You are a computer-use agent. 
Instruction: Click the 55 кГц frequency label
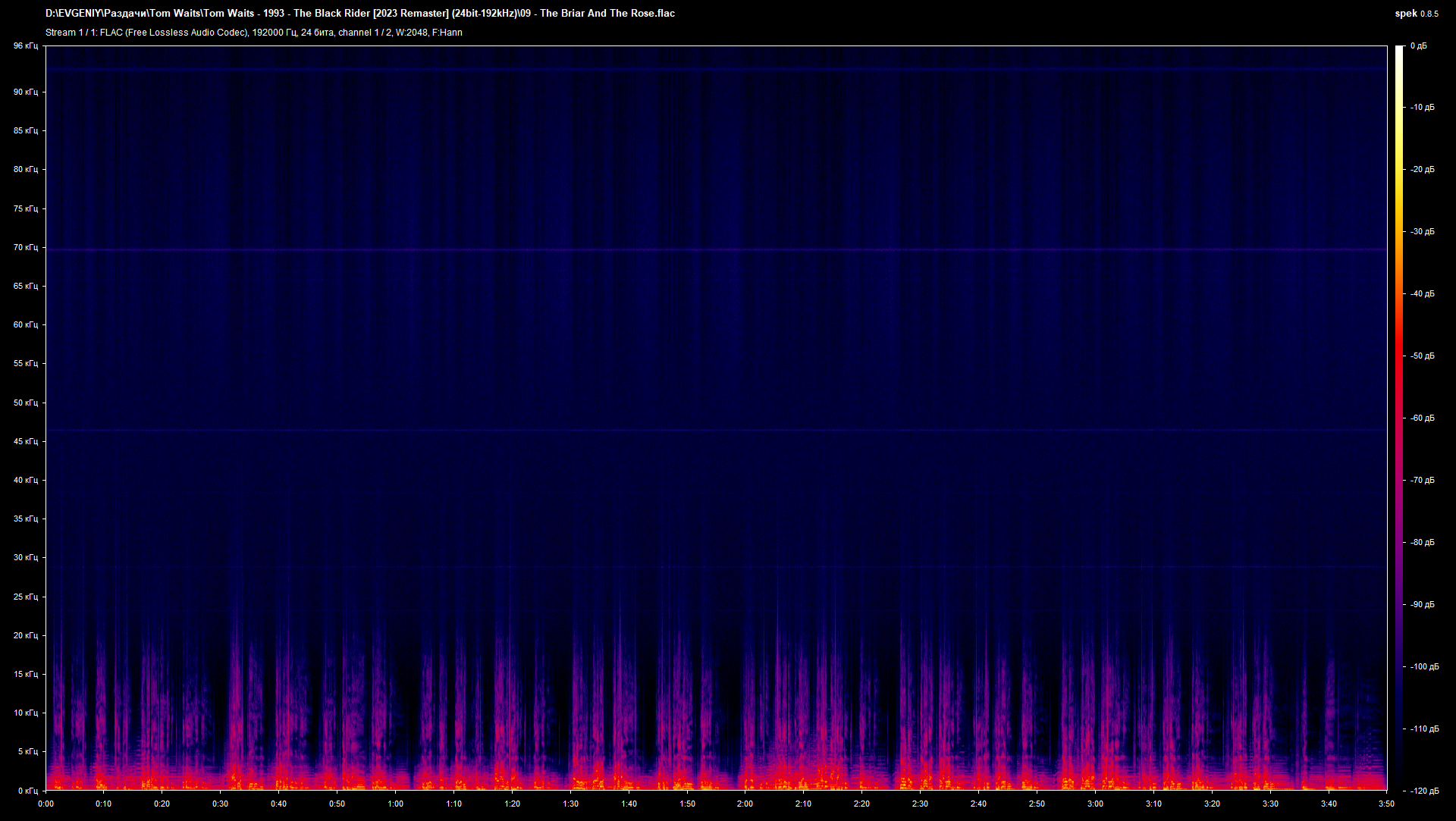pyautogui.click(x=25, y=364)
